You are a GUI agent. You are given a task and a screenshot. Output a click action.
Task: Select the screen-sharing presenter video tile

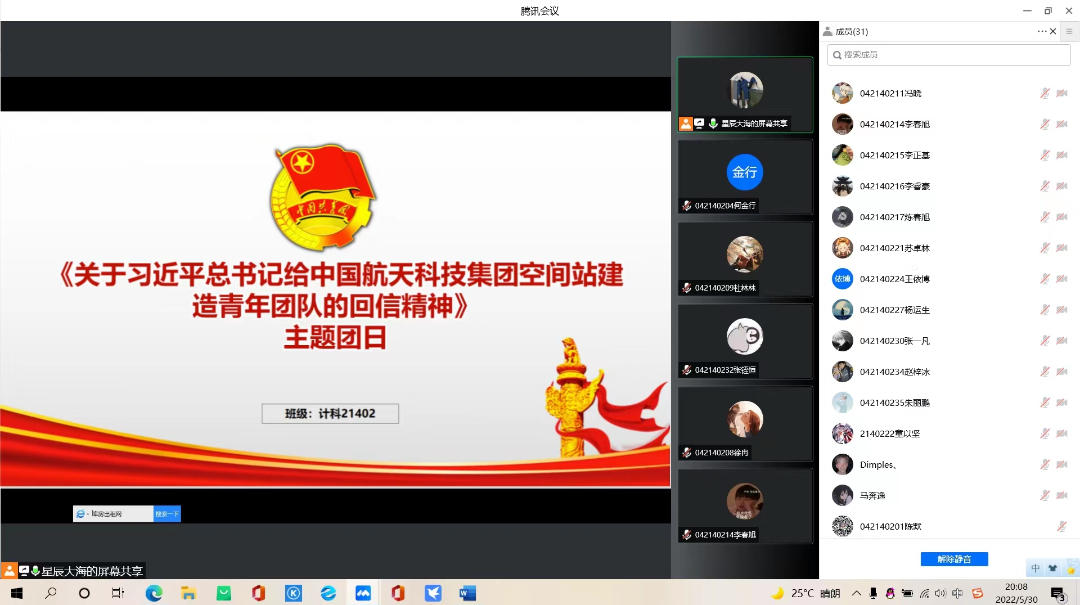pyautogui.click(x=745, y=94)
